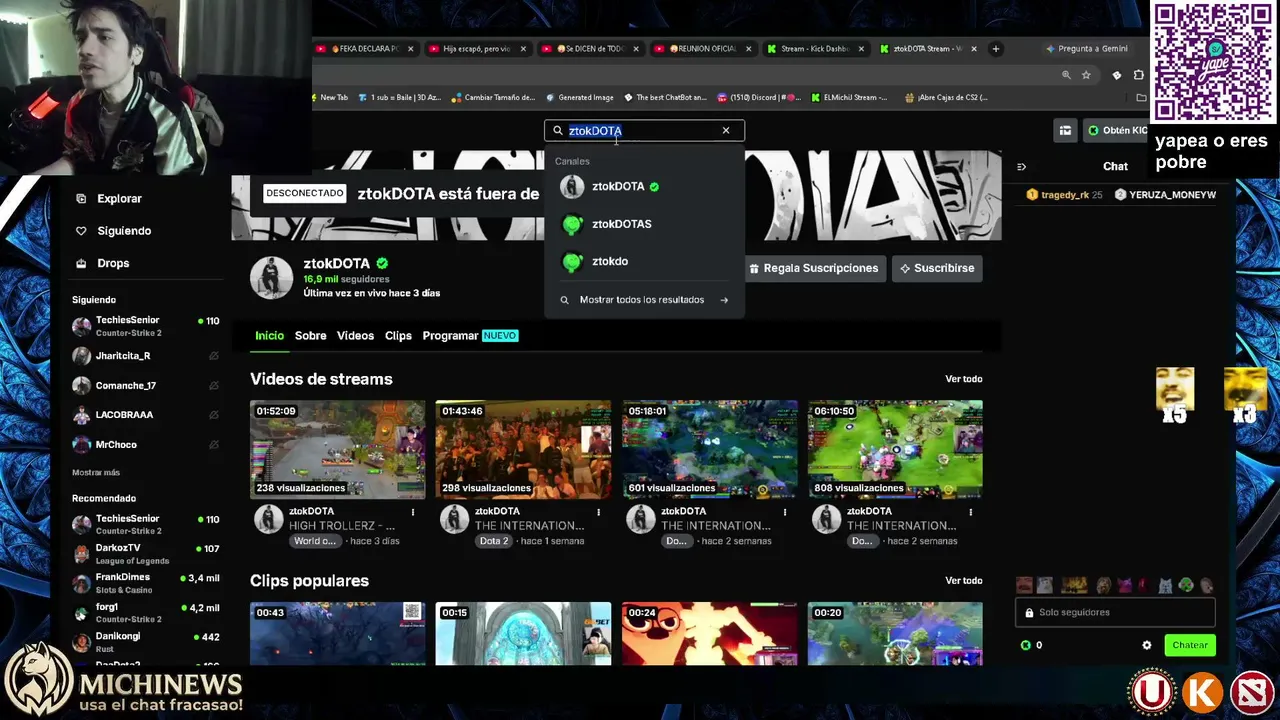Open MrChoco in the Siguiendo list
The width and height of the screenshot is (1280, 720).
pyautogui.click(x=146, y=444)
